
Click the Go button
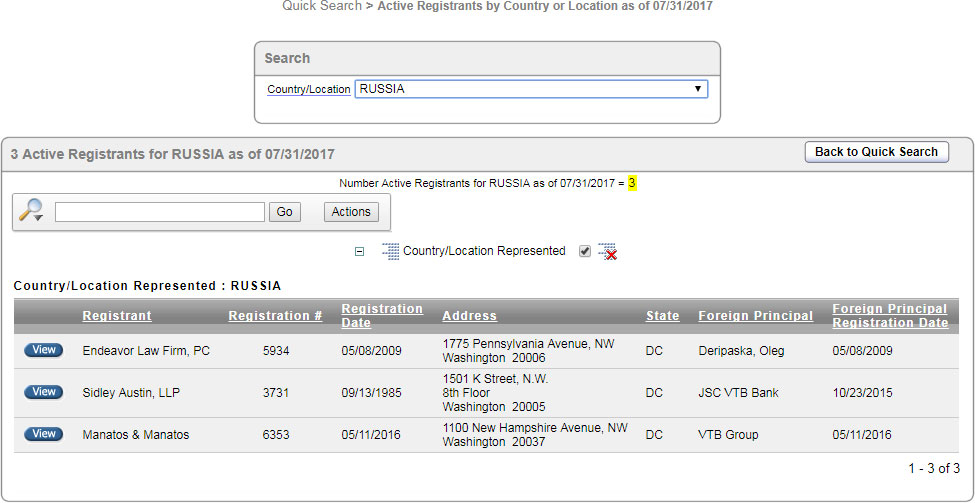click(285, 212)
